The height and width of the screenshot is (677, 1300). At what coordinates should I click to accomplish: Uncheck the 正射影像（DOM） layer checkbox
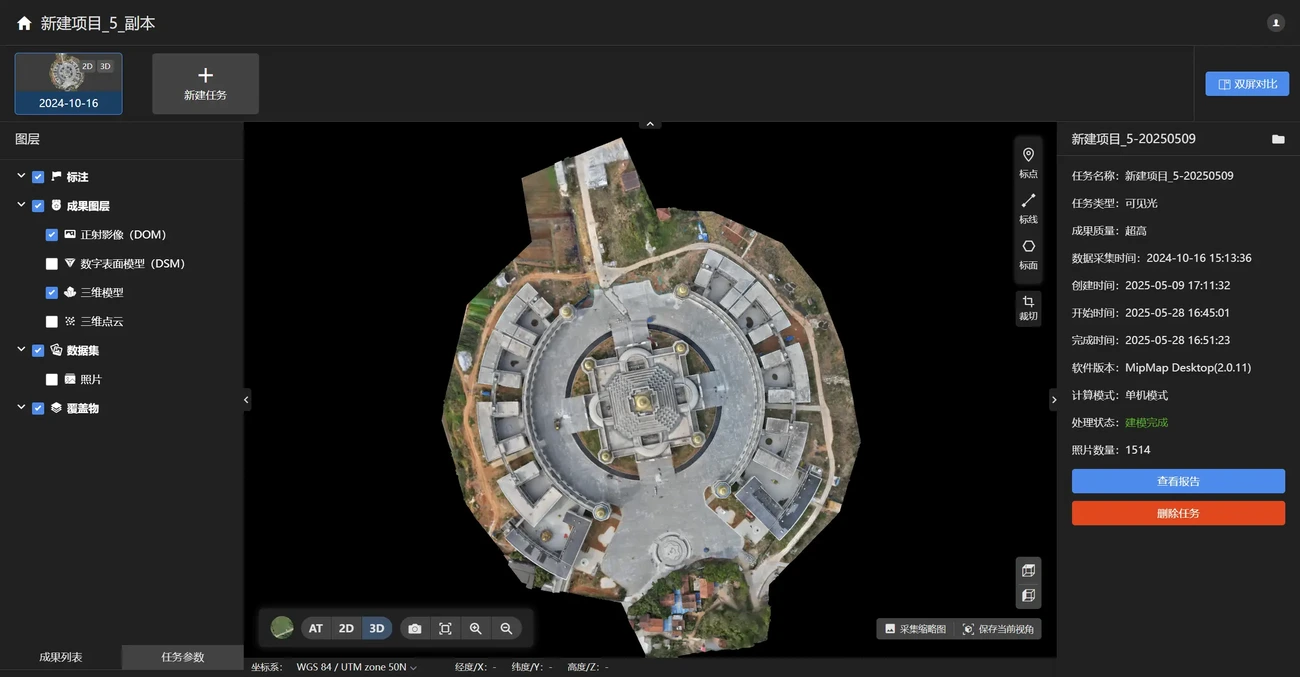52,235
